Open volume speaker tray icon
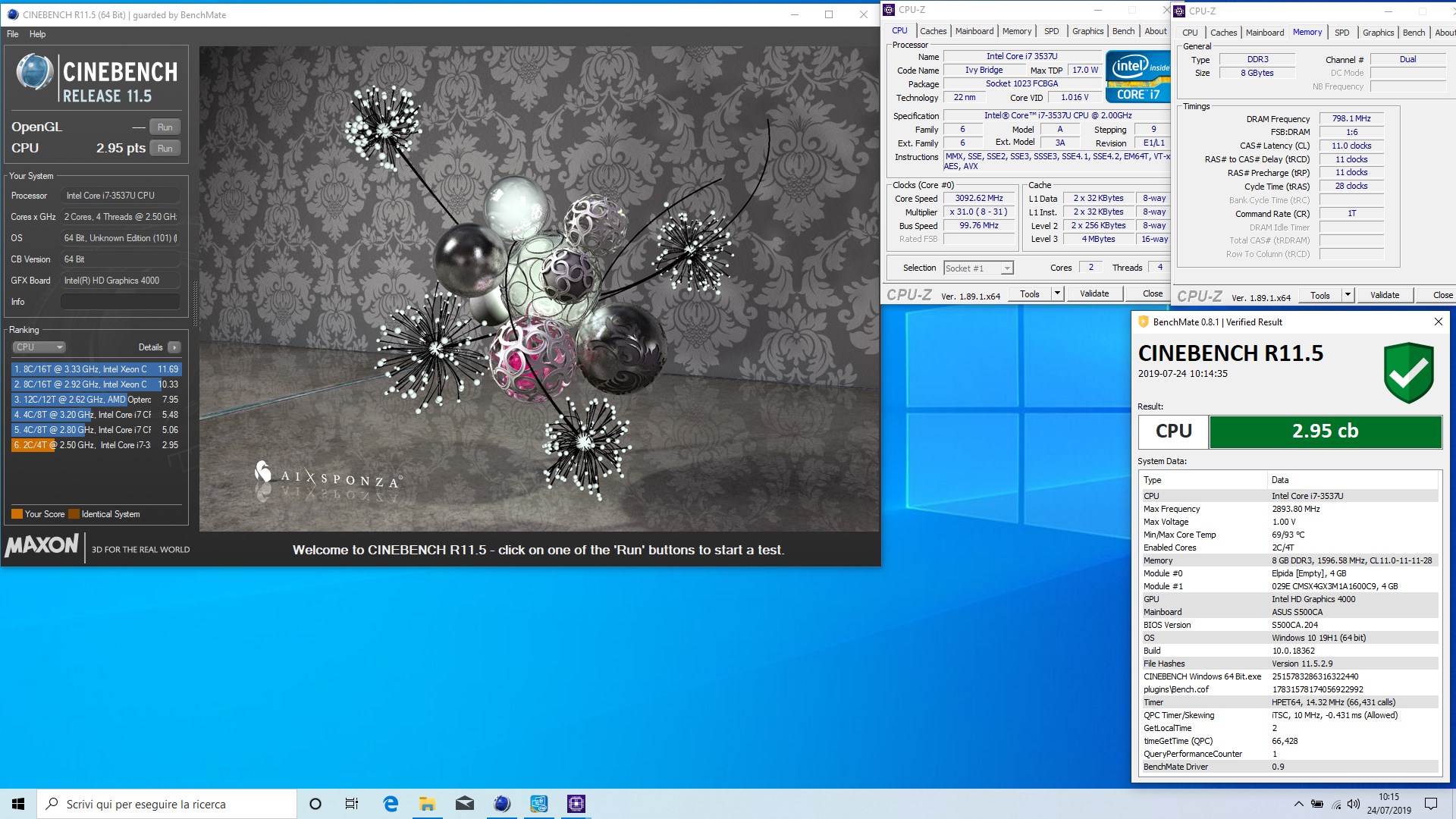 [x=1354, y=804]
